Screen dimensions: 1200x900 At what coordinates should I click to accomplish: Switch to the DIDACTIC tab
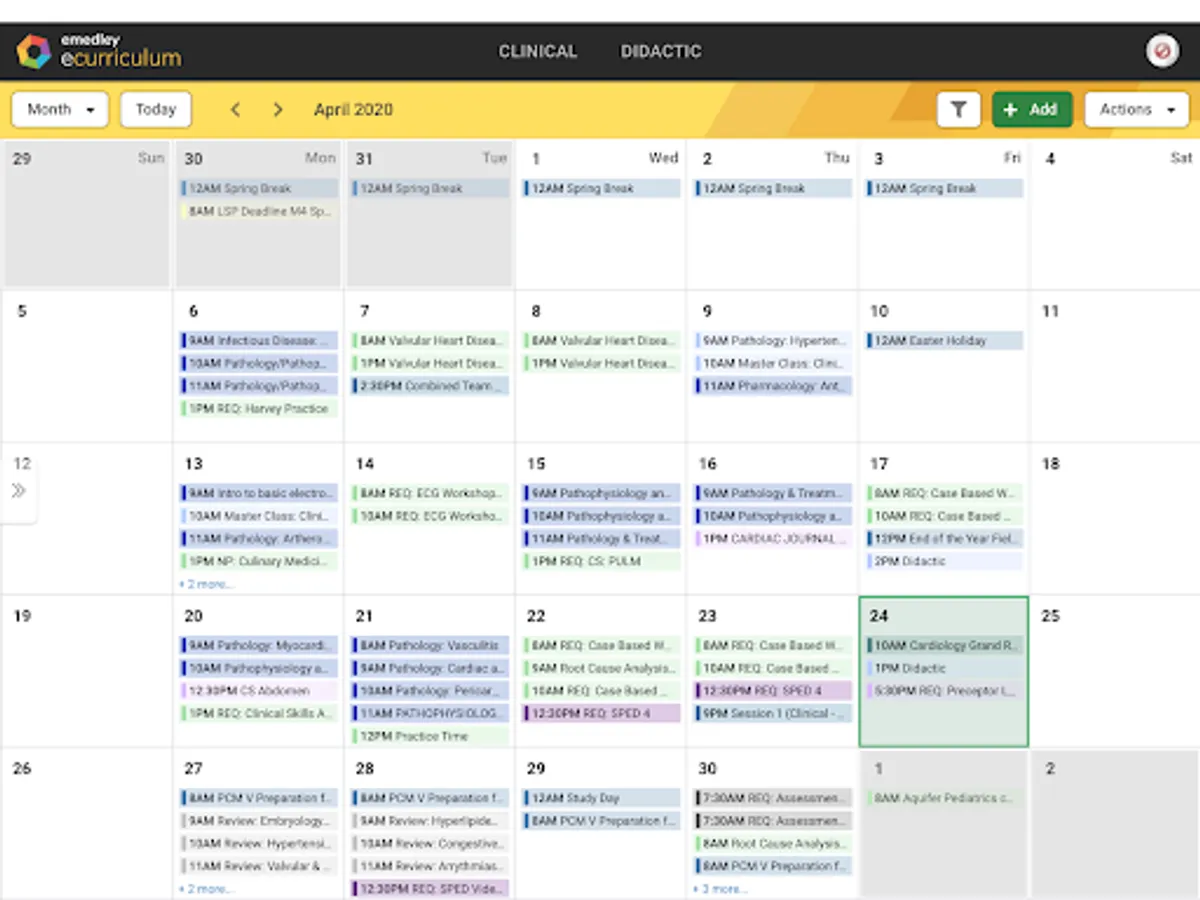pos(660,51)
